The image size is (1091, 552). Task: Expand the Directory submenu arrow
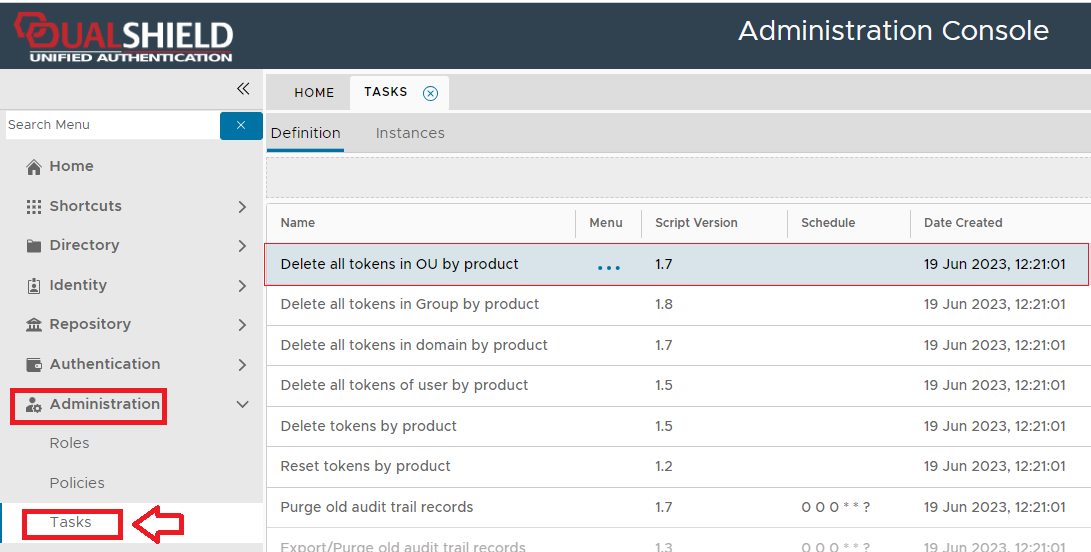(242, 246)
